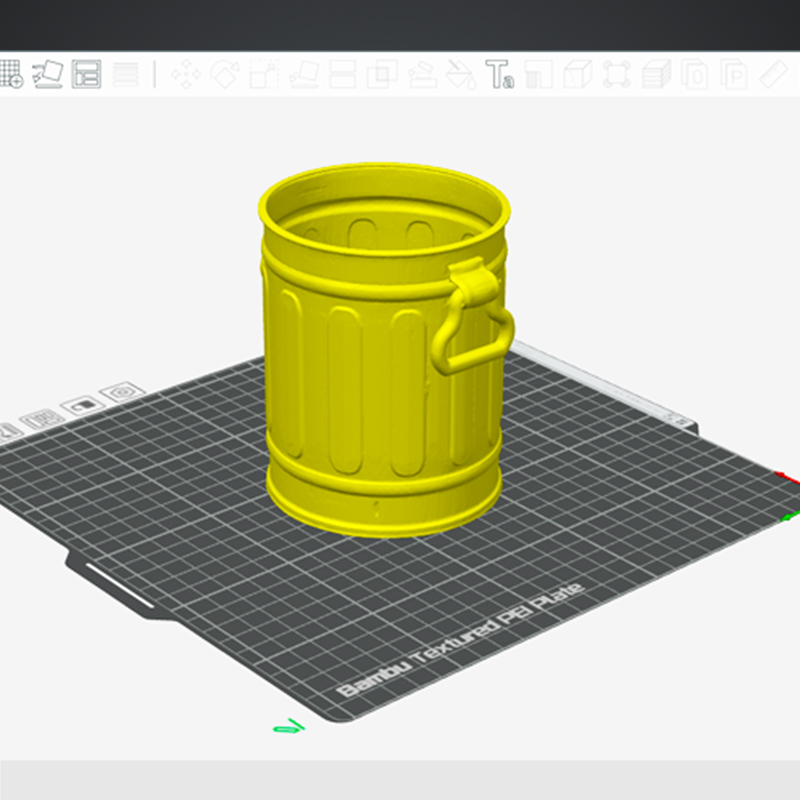Select the Support Painting tool
Image resolution: width=800 pixels, height=800 pixels.
(421, 74)
